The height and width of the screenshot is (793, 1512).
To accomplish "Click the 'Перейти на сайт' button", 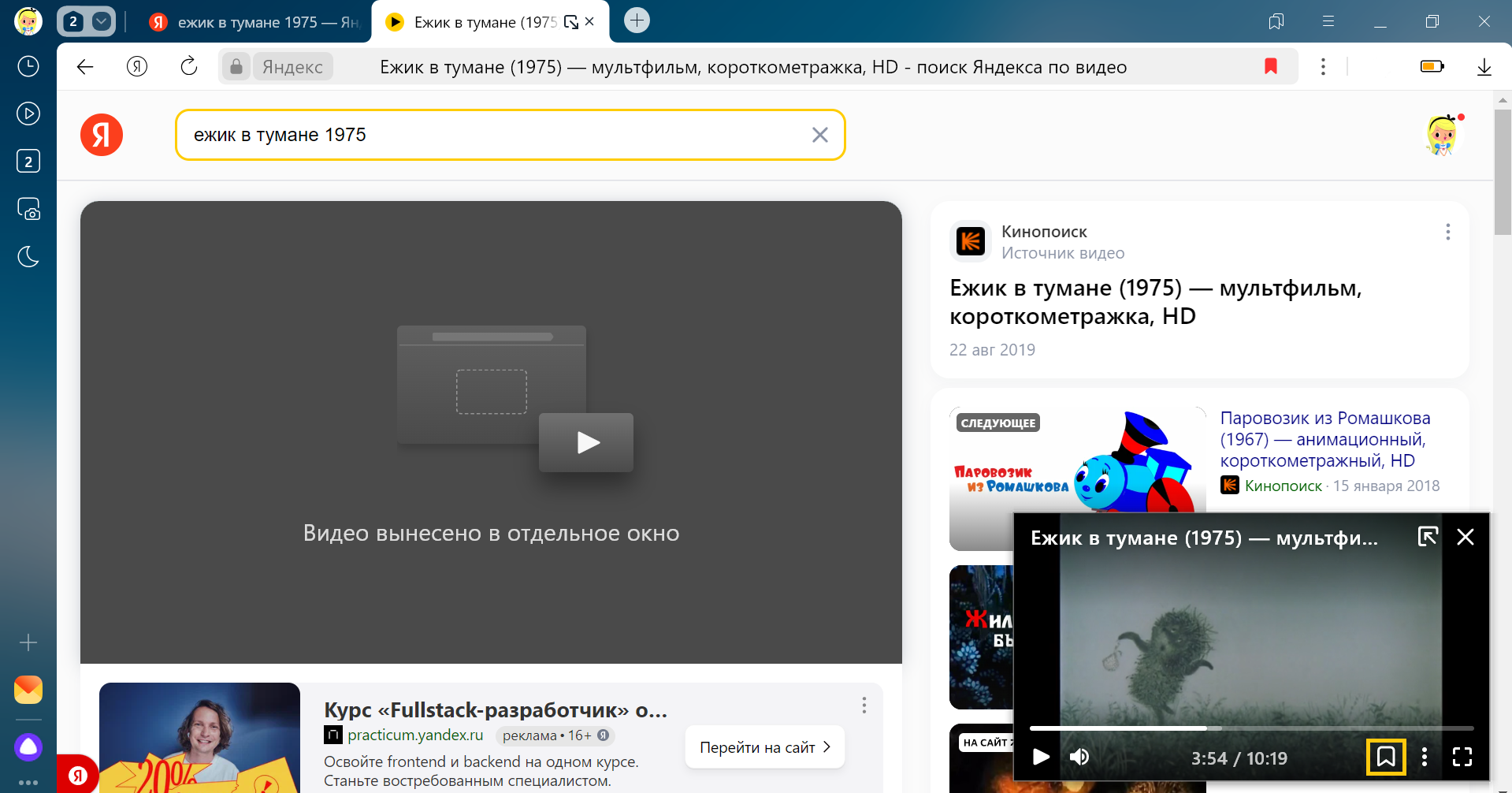I will pyautogui.click(x=764, y=747).
